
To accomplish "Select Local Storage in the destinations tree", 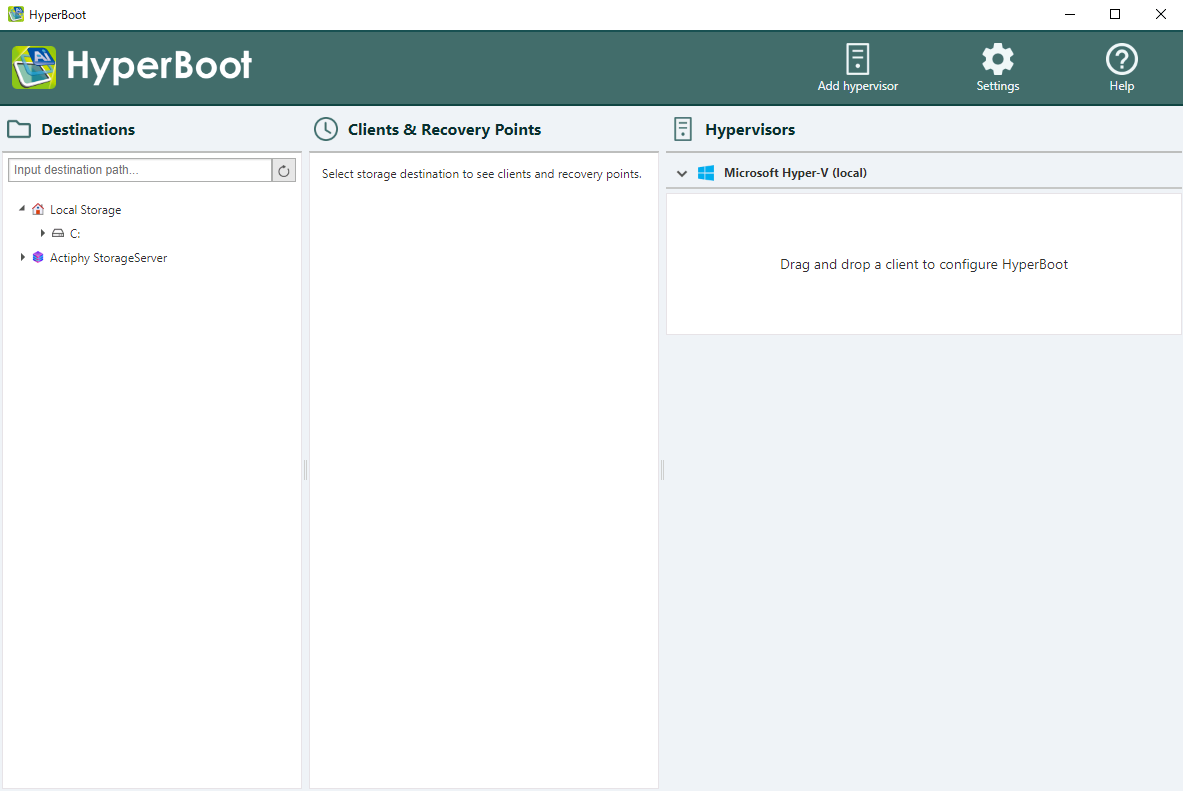I will [x=85, y=210].
